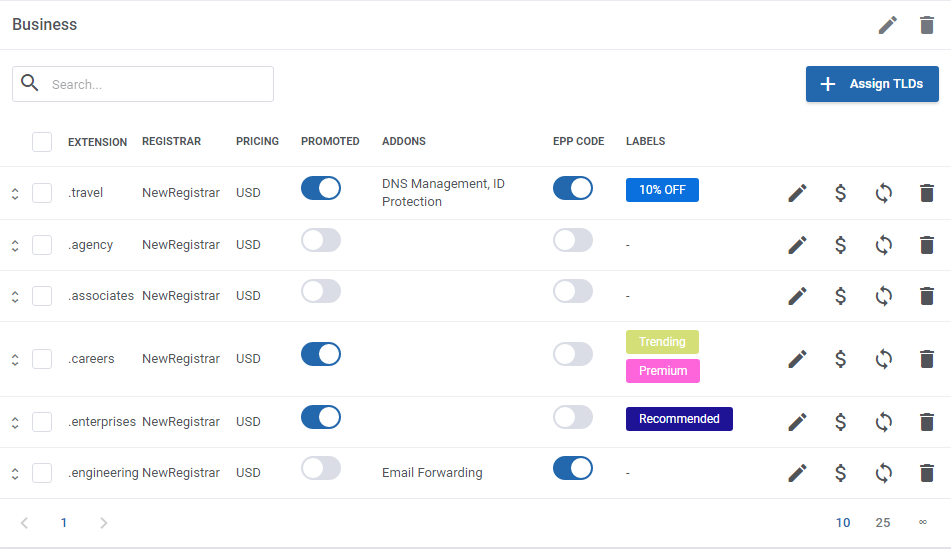Edit the .engineering extension row
The width and height of the screenshot is (951, 549).
(798, 473)
